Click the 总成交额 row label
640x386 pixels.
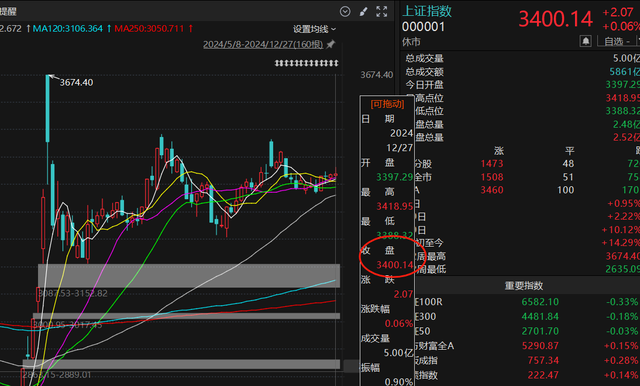point(424,72)
